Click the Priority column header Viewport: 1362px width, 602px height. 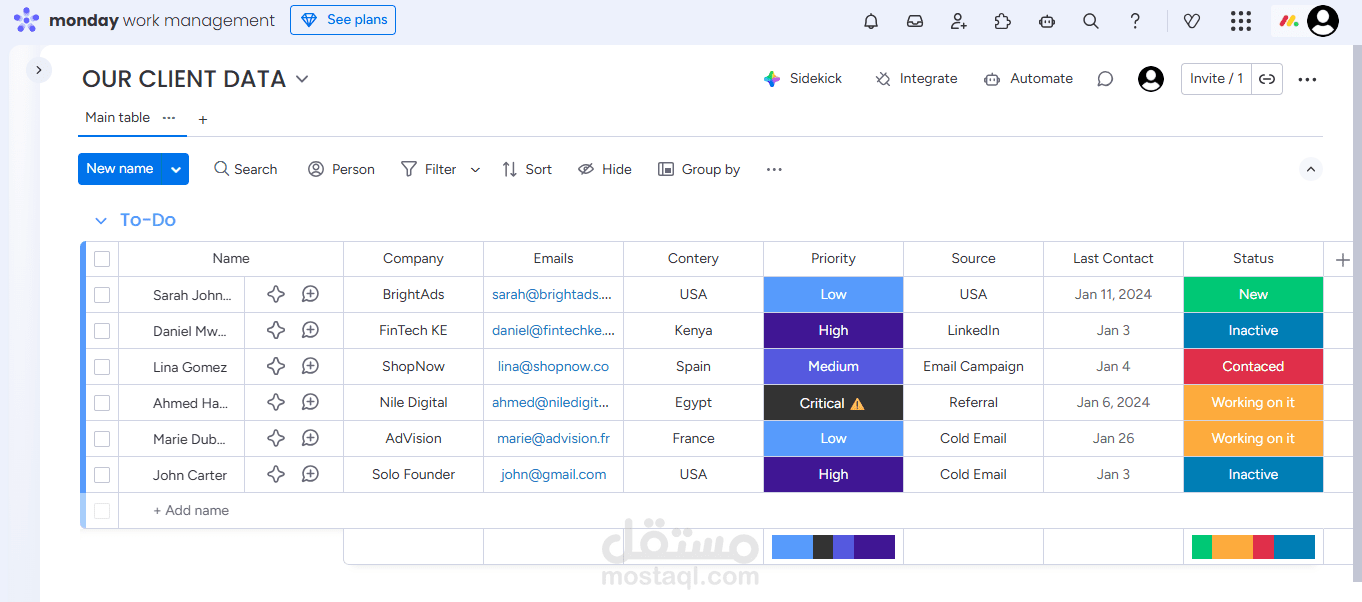(x=833, y=258)
